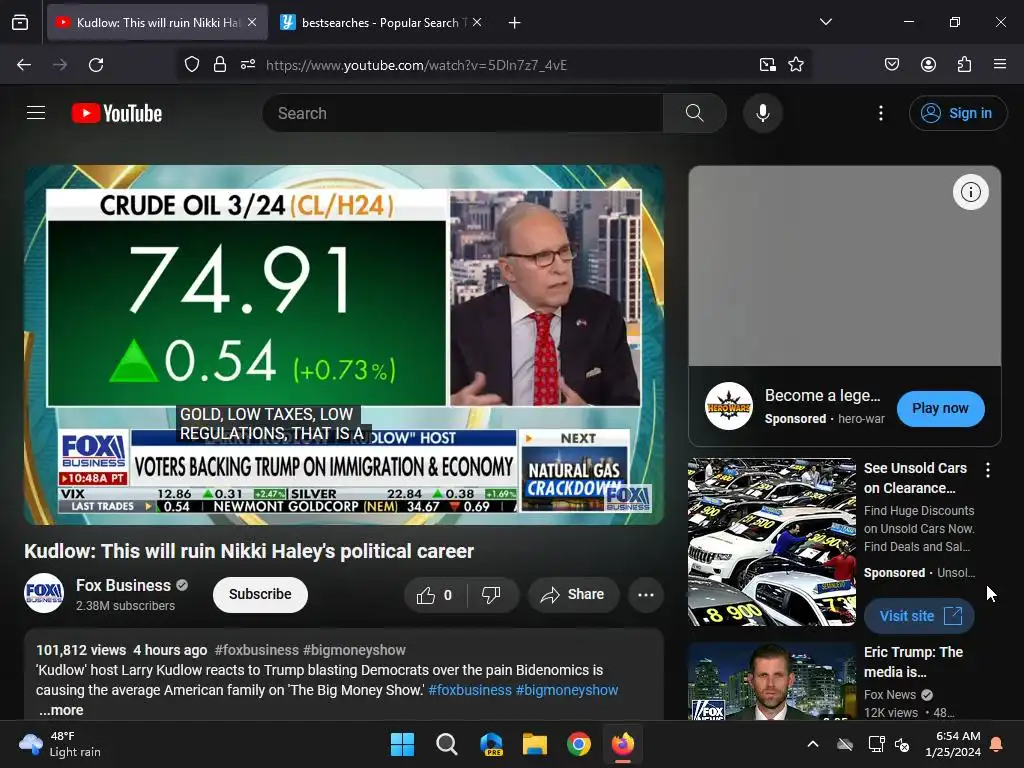1024x768 pixels.
Task: Go back to previous page
Action: tap(24, 65)
